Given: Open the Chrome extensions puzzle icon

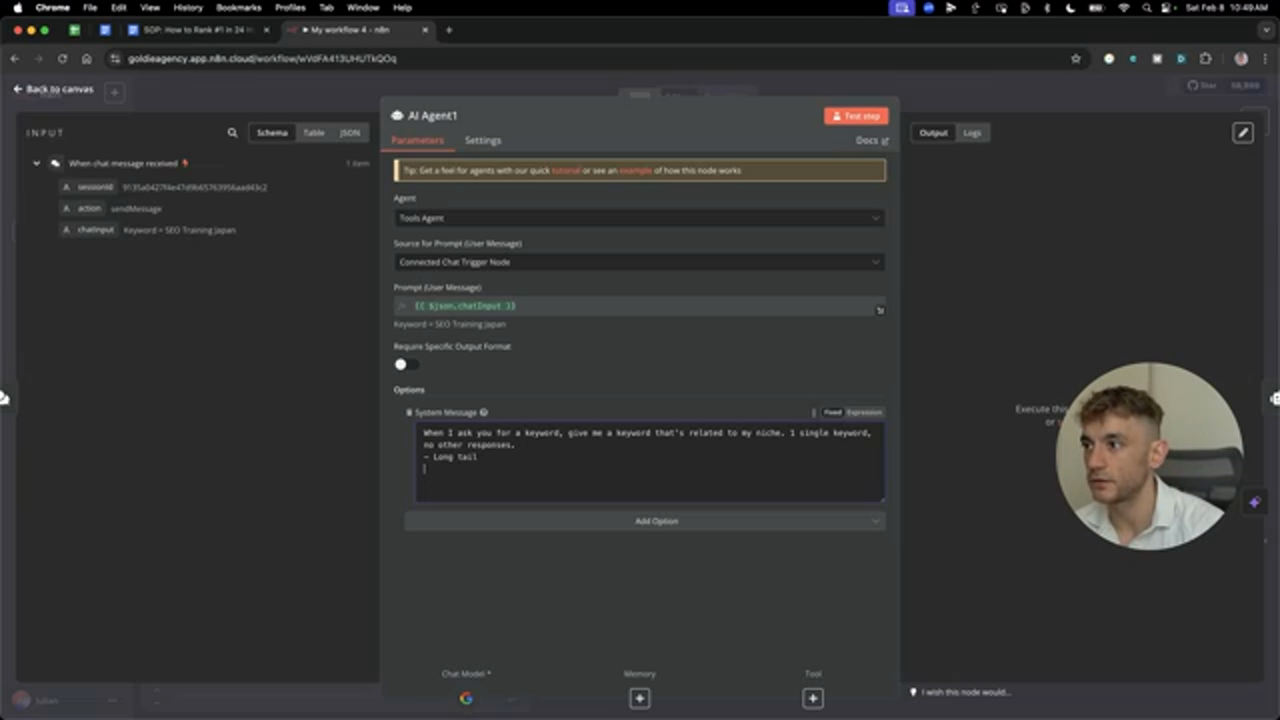Looking at the screenshot, I should (1205, 59).
